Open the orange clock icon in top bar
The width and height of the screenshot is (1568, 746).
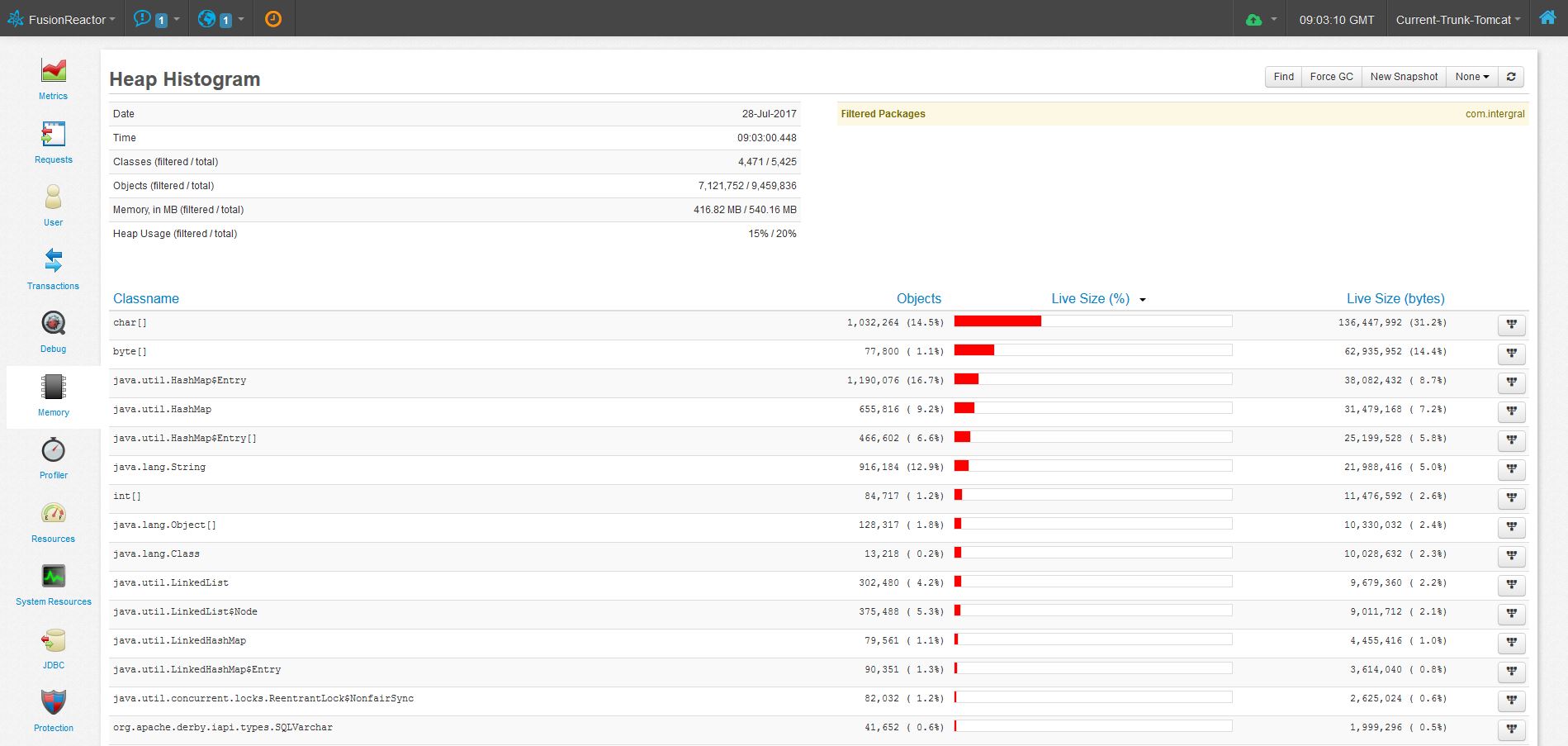[273, 17]
